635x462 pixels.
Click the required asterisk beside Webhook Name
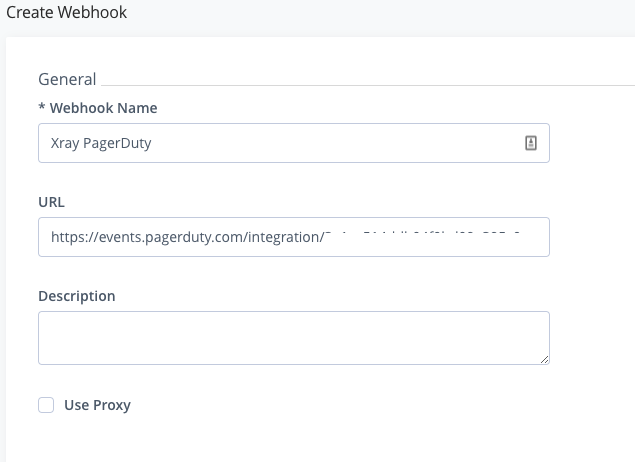[x=42, y=108]
